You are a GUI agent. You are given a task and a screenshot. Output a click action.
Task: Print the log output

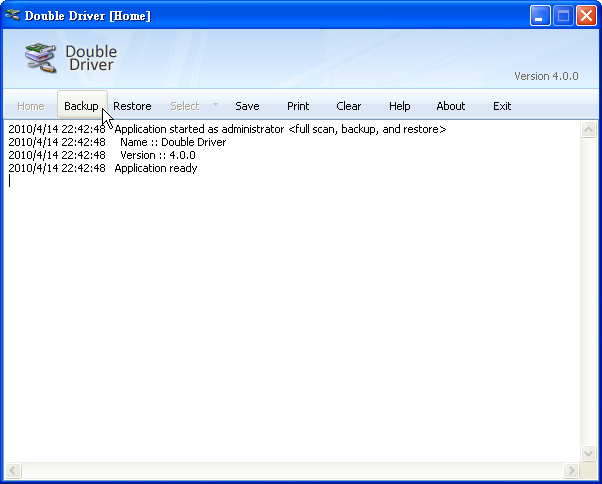coord(298,106)
